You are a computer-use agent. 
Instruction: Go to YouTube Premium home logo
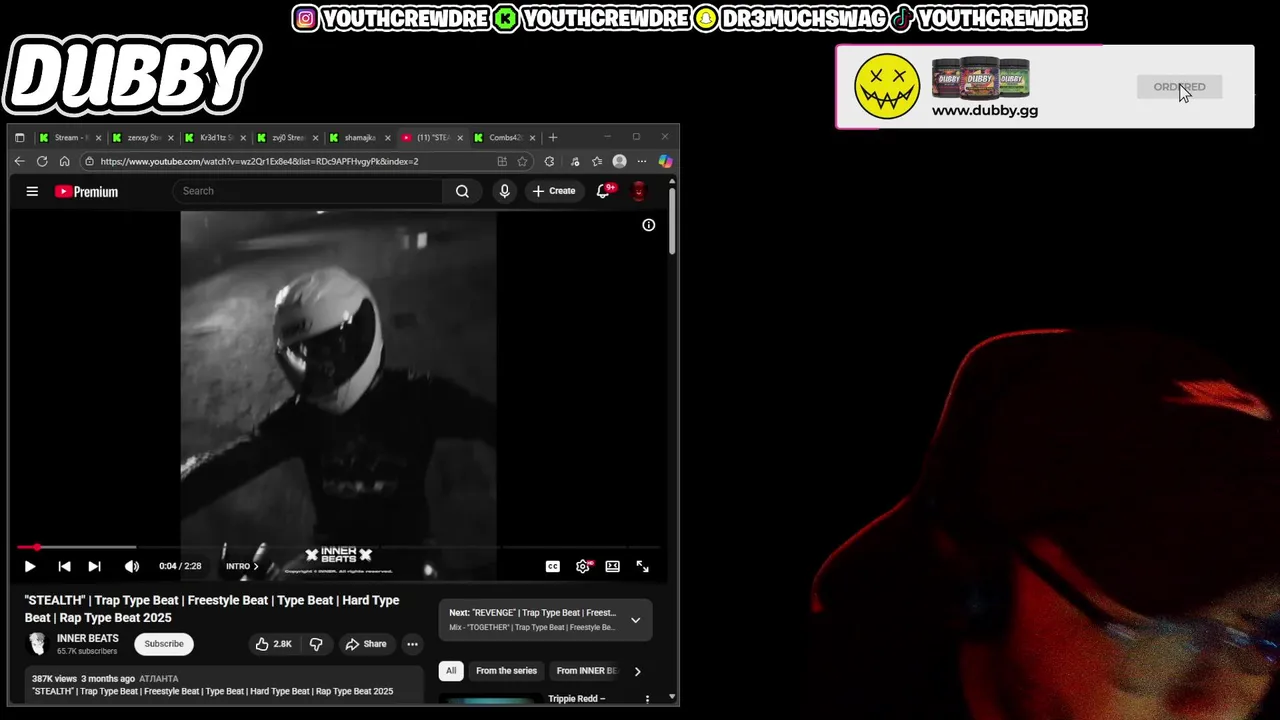[x=87, y=192]
